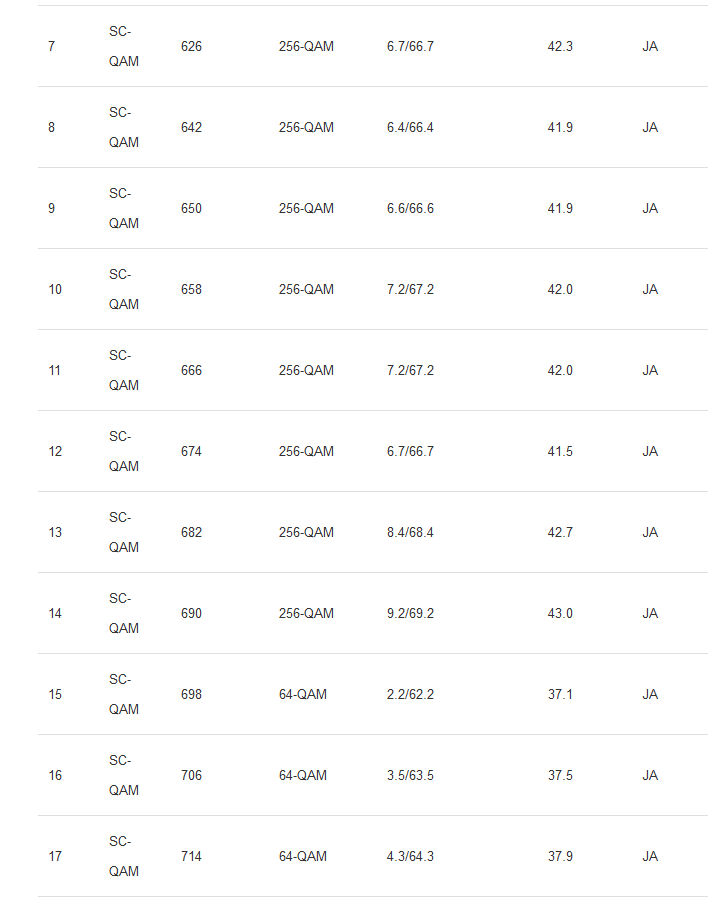This screenshot has height=899, width=727.
Task: Click the 6.4/66.4 power level value
Action: point(410,128)
